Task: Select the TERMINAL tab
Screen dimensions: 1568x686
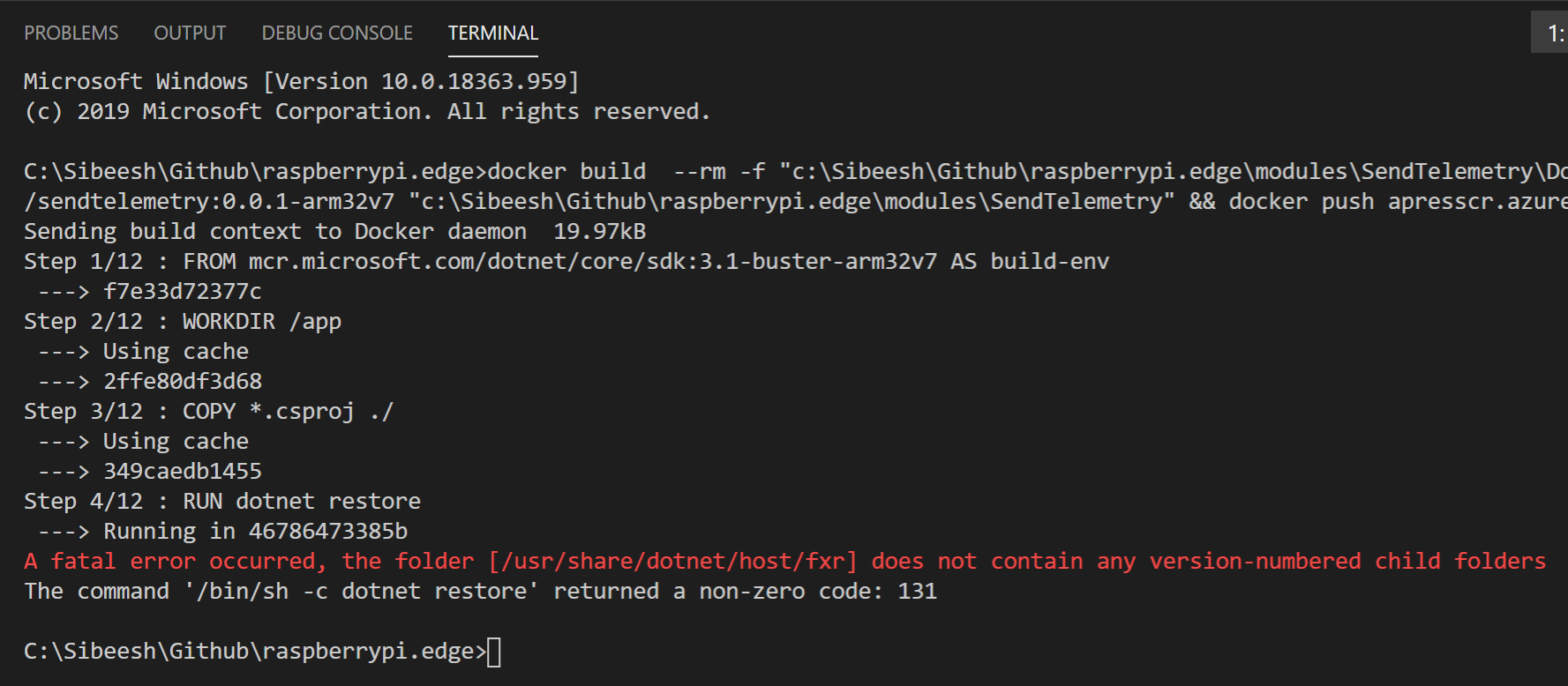Action: [x=492, y=33]
